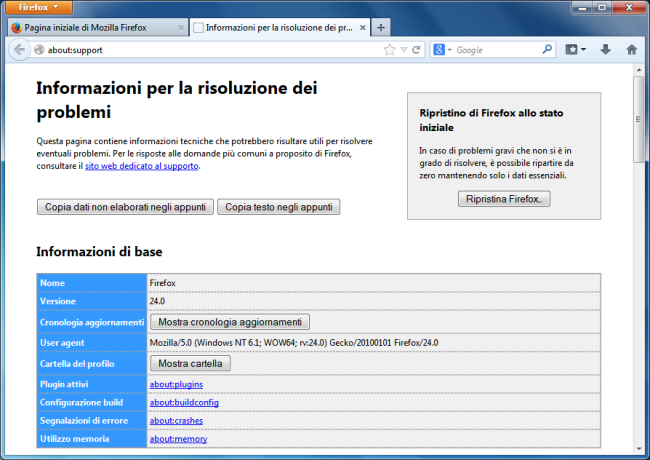Reload the page with the refresh icon
The width and height of the screenshot is (650, 460).
coord(416,50)
